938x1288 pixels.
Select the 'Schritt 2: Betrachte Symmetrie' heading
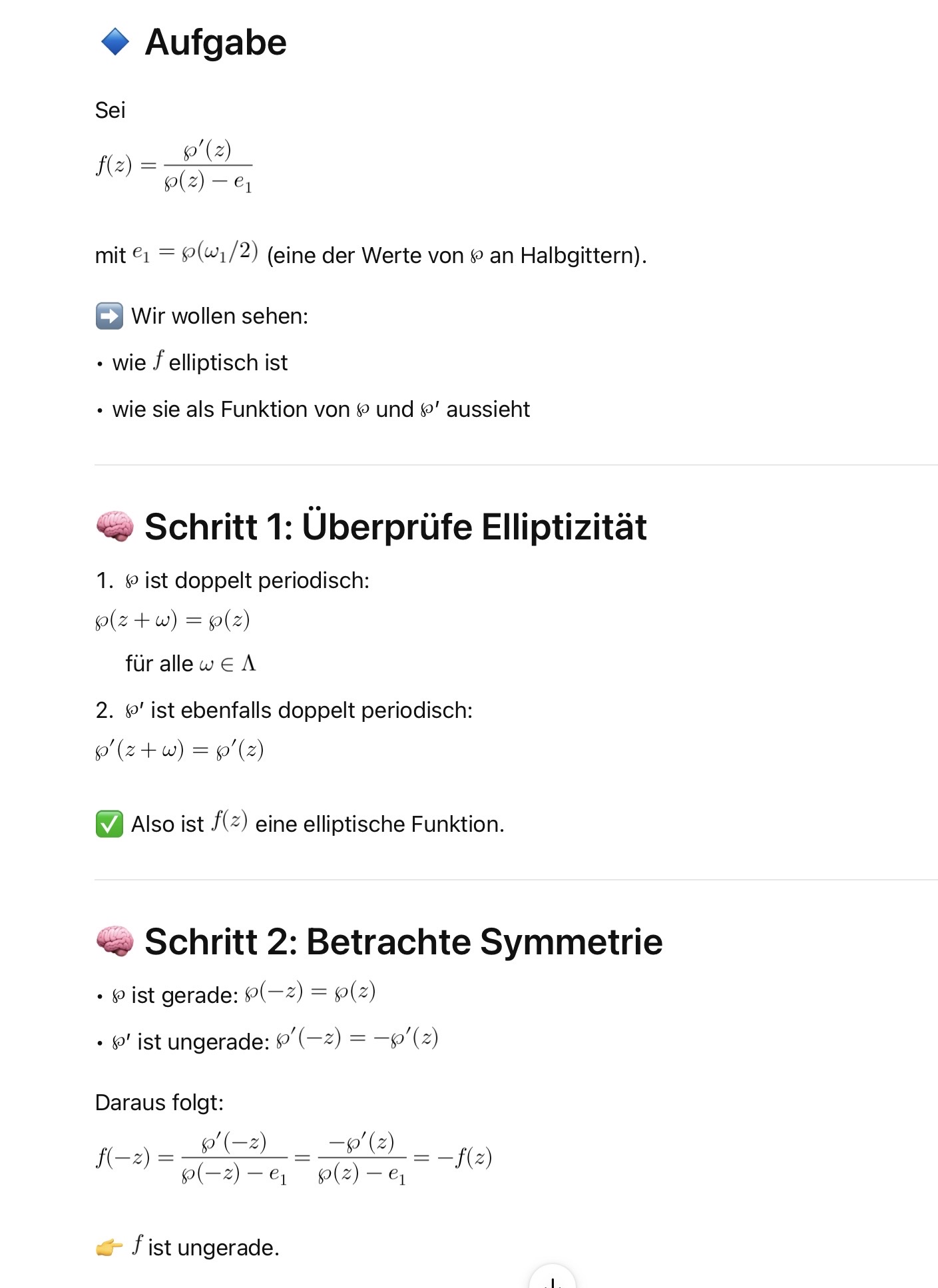pos(403,942)
